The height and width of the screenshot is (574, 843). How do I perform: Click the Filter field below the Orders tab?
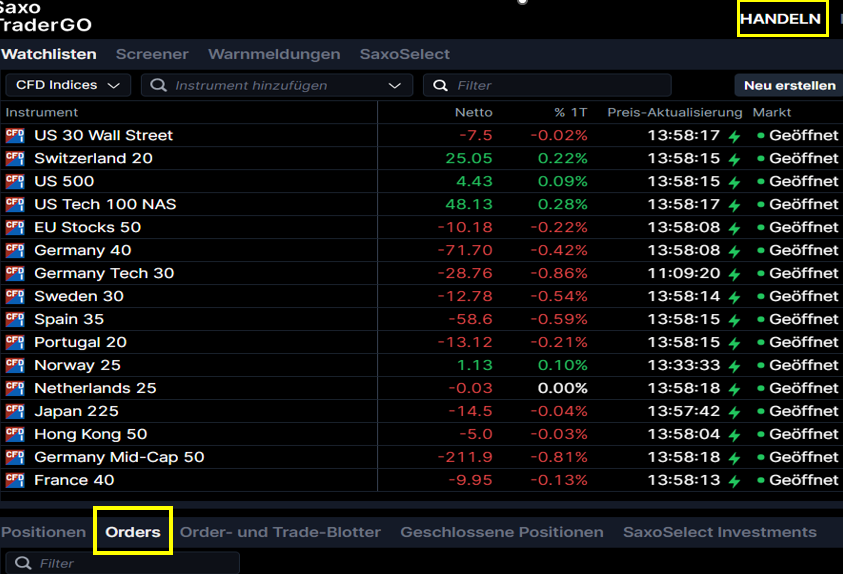[123, 563]
